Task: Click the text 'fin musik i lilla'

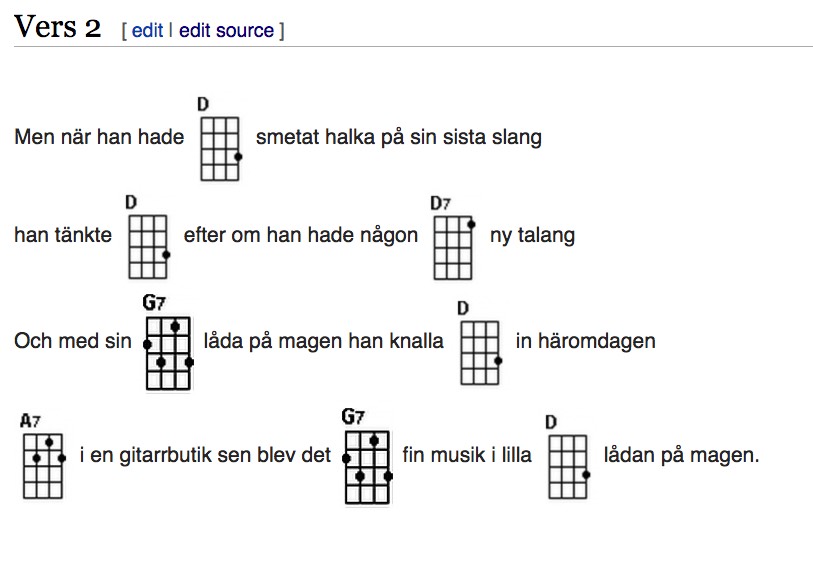Action: click(x=467, y=455)
